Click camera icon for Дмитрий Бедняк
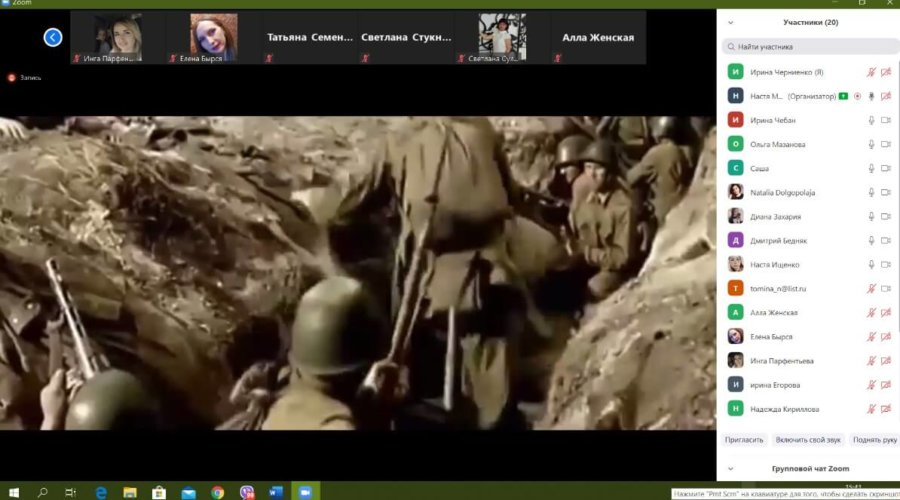The image size is (900, 500). tap(886, 241)
